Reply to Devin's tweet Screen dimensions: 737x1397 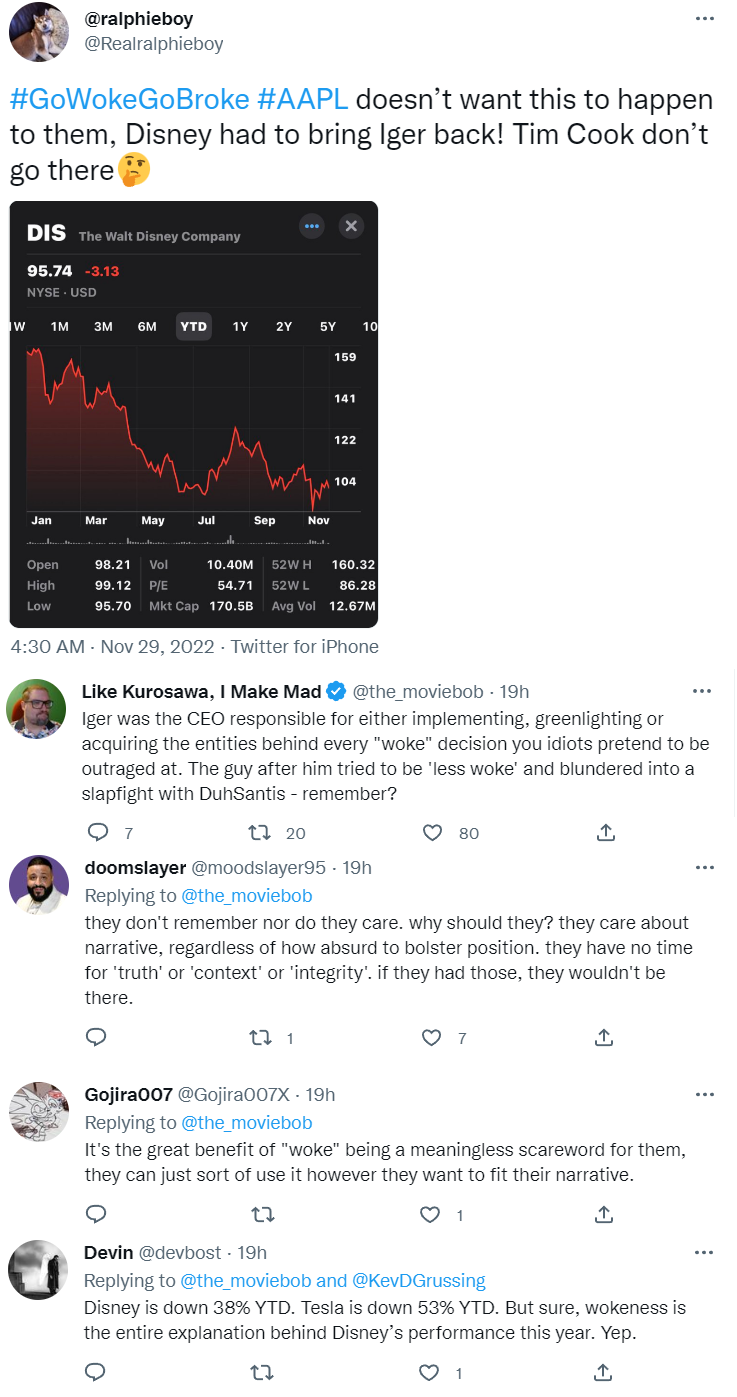pos(96,1372)
